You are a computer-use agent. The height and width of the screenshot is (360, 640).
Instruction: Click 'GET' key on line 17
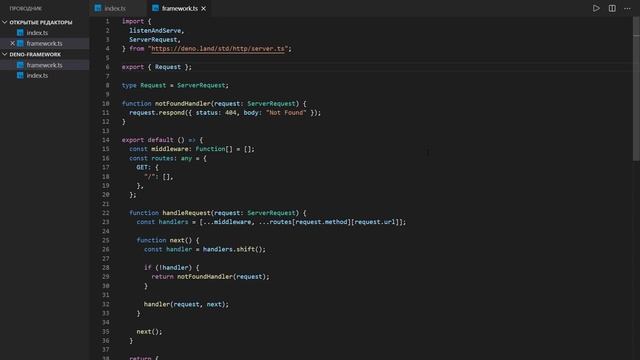tap(142, 167)
